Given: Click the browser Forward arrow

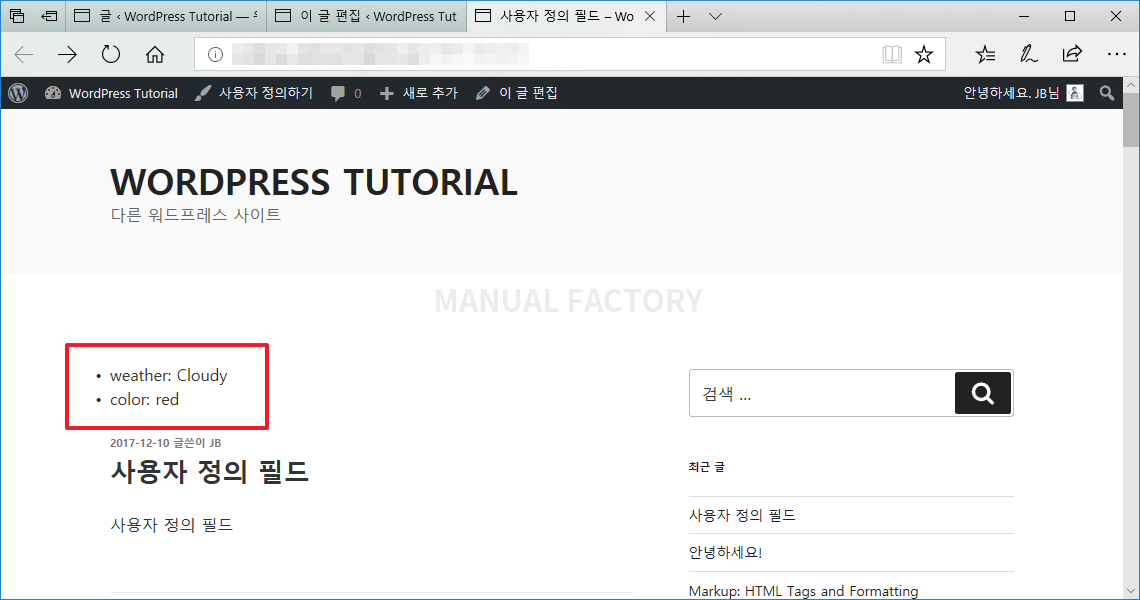Looking at the screenshot, I should pyautogui.click(x=67, y=55).
